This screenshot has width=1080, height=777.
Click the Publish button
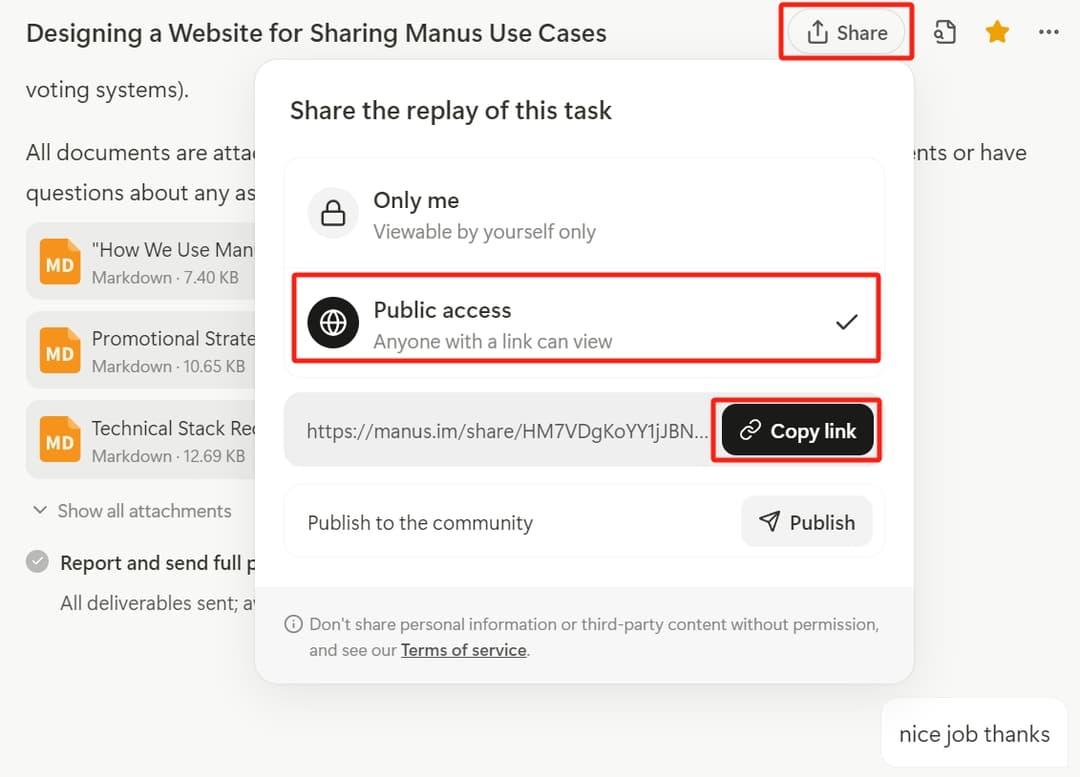(807, 521)
